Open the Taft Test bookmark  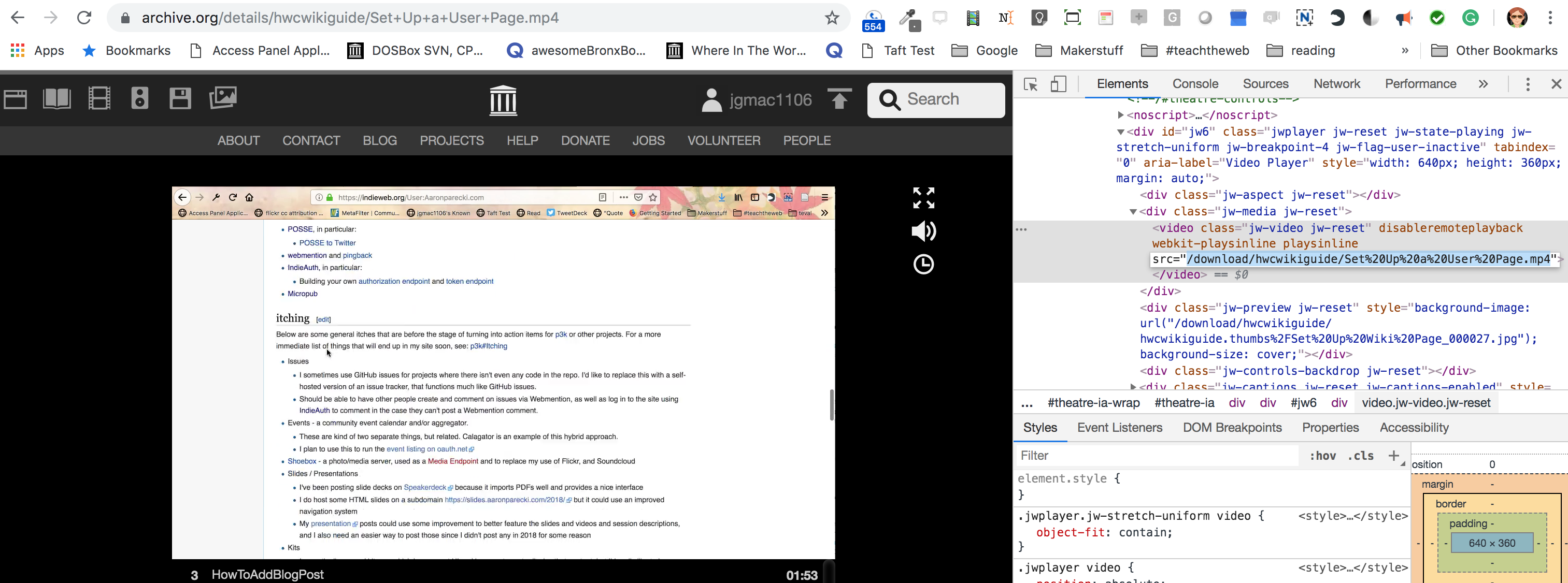(898, 50)
